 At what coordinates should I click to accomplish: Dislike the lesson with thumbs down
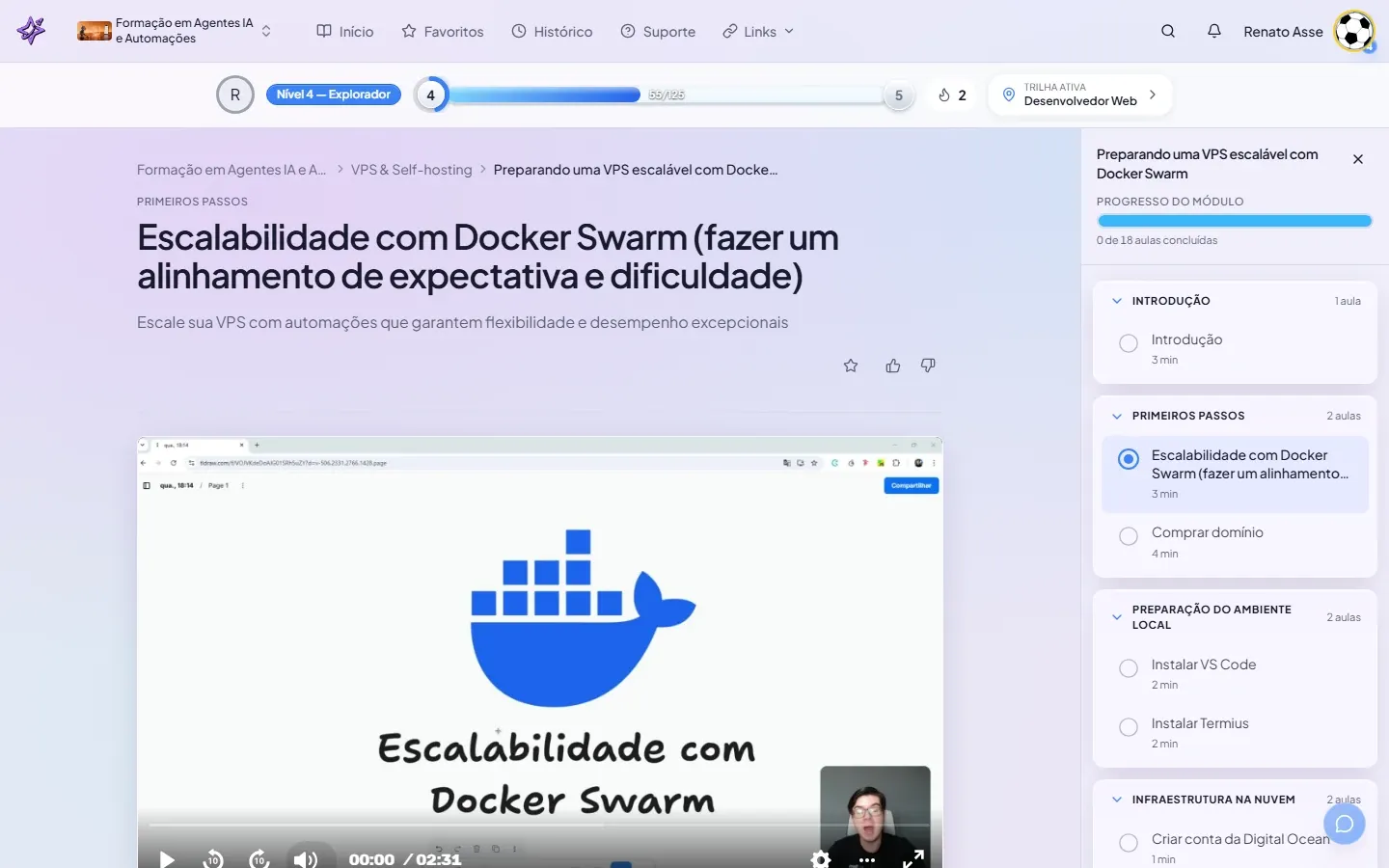[x=928, y=366]
